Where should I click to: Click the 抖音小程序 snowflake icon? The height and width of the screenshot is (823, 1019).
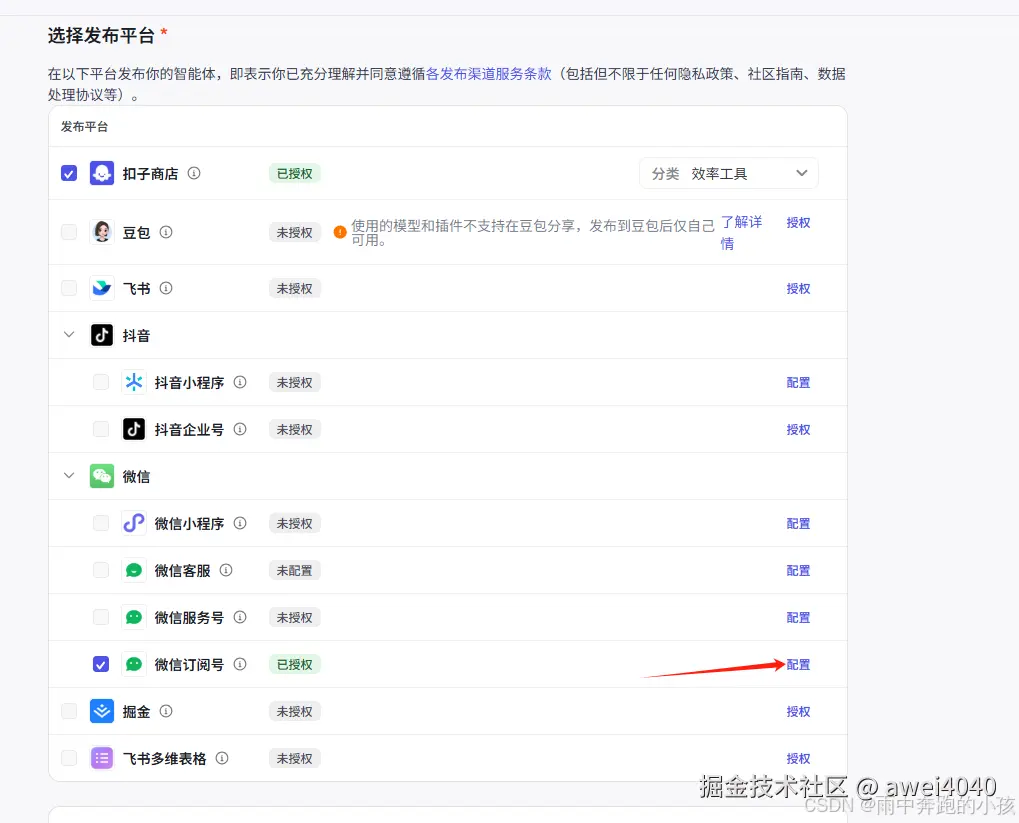click(134, 382)
